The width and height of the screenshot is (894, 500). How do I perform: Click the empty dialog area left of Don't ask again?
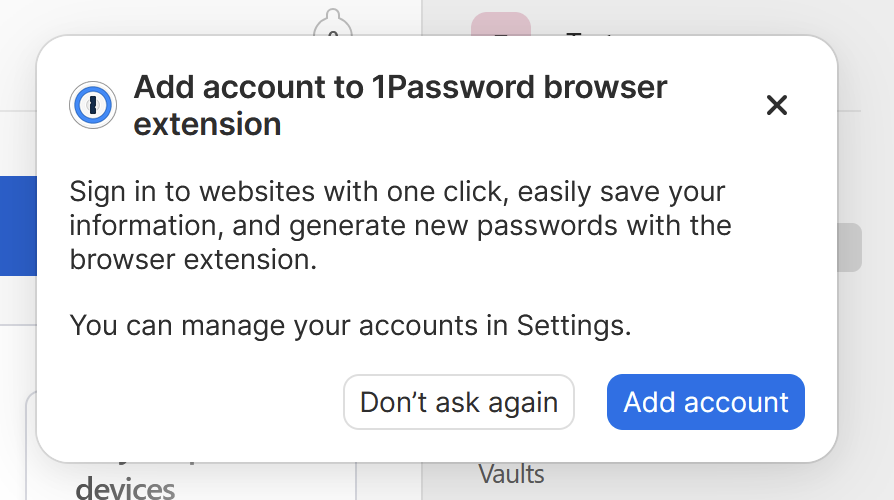coord(190,402)
